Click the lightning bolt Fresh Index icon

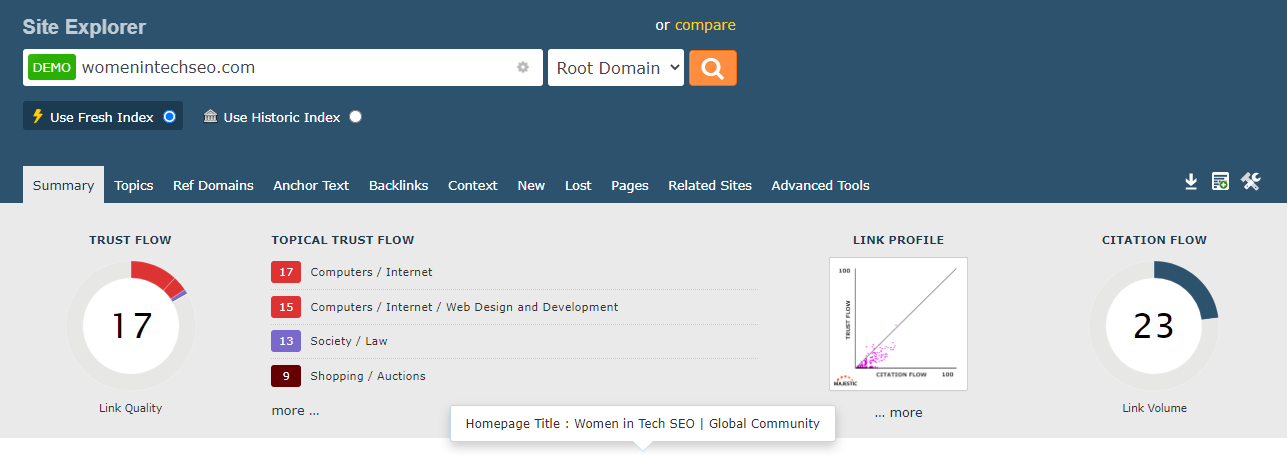(x=38, y=116)
